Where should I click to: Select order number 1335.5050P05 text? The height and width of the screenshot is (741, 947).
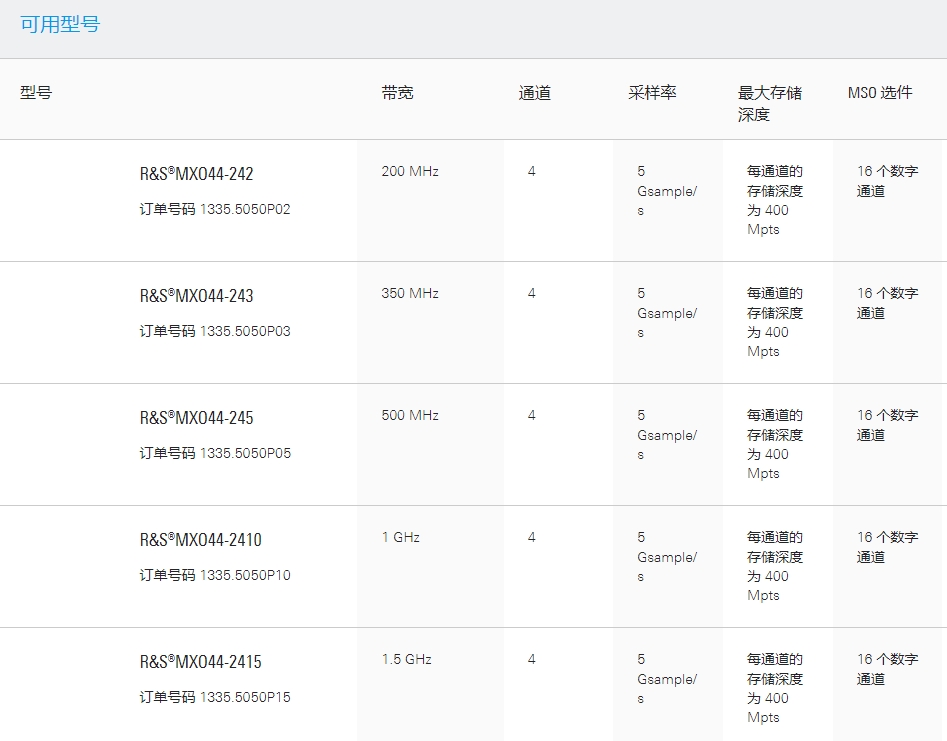[x=245, y=454]
